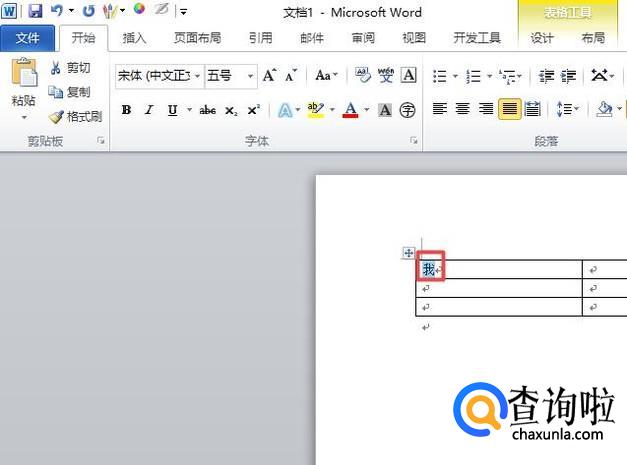Image resolution: width=627 pixels, height=465 pixels.
Task: Open the font name dropdown (宋体)
Action: point(197,76)
